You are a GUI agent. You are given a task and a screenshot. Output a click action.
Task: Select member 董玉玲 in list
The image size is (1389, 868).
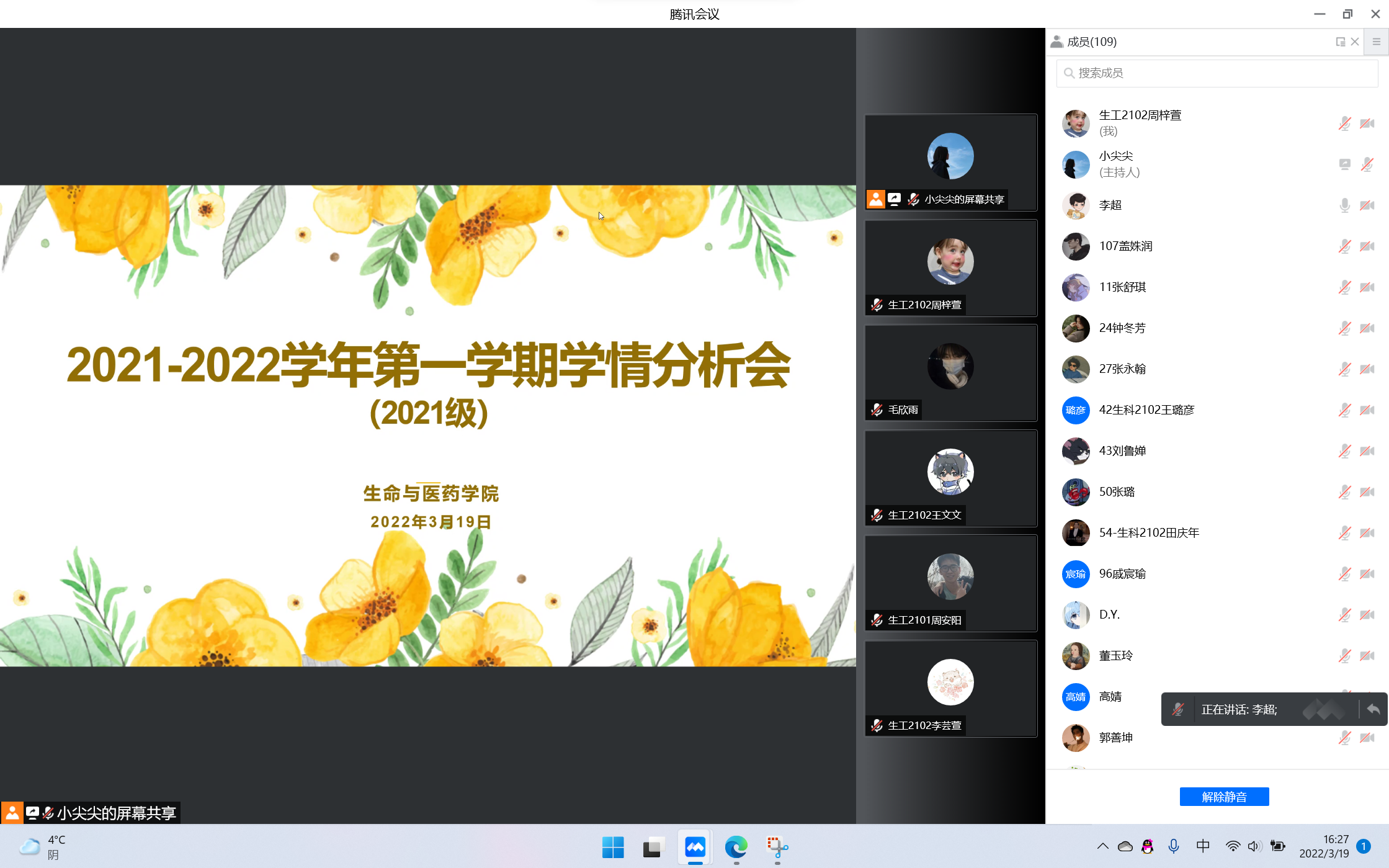pos(1115,656)
